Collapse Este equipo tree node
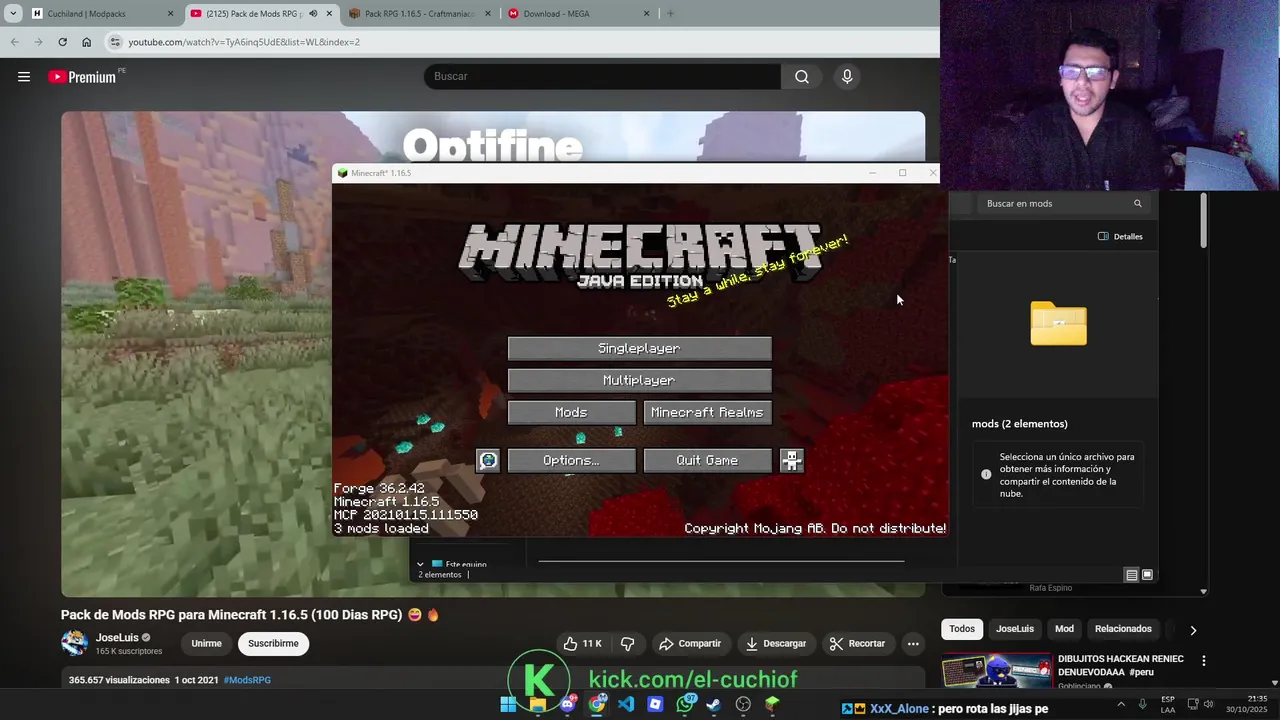1280x720 pixels. pyautogui.click(x=420, y=564)
